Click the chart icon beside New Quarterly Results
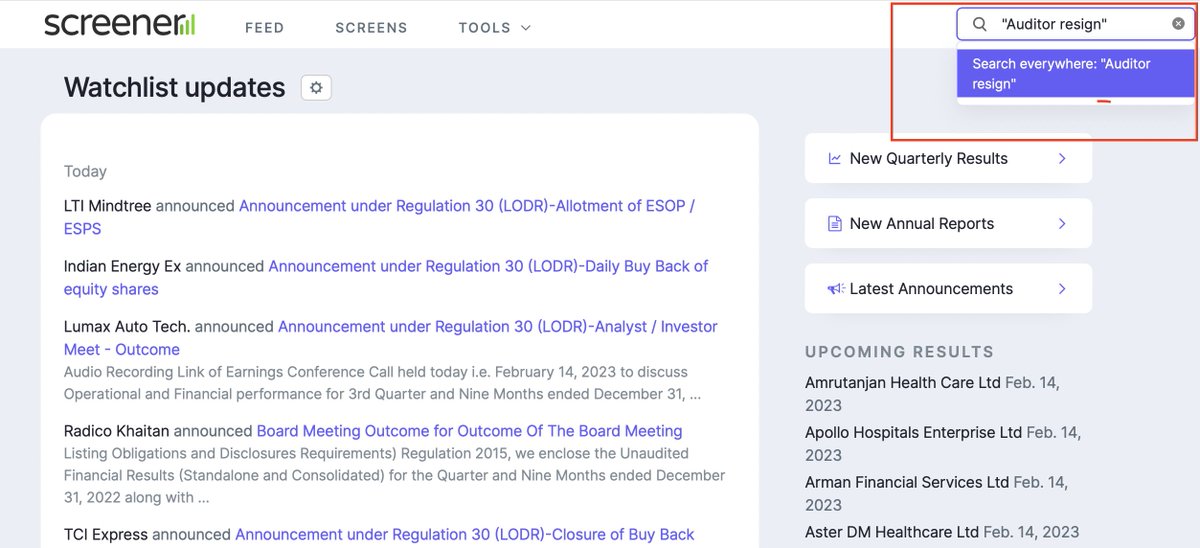 [834, 158]
